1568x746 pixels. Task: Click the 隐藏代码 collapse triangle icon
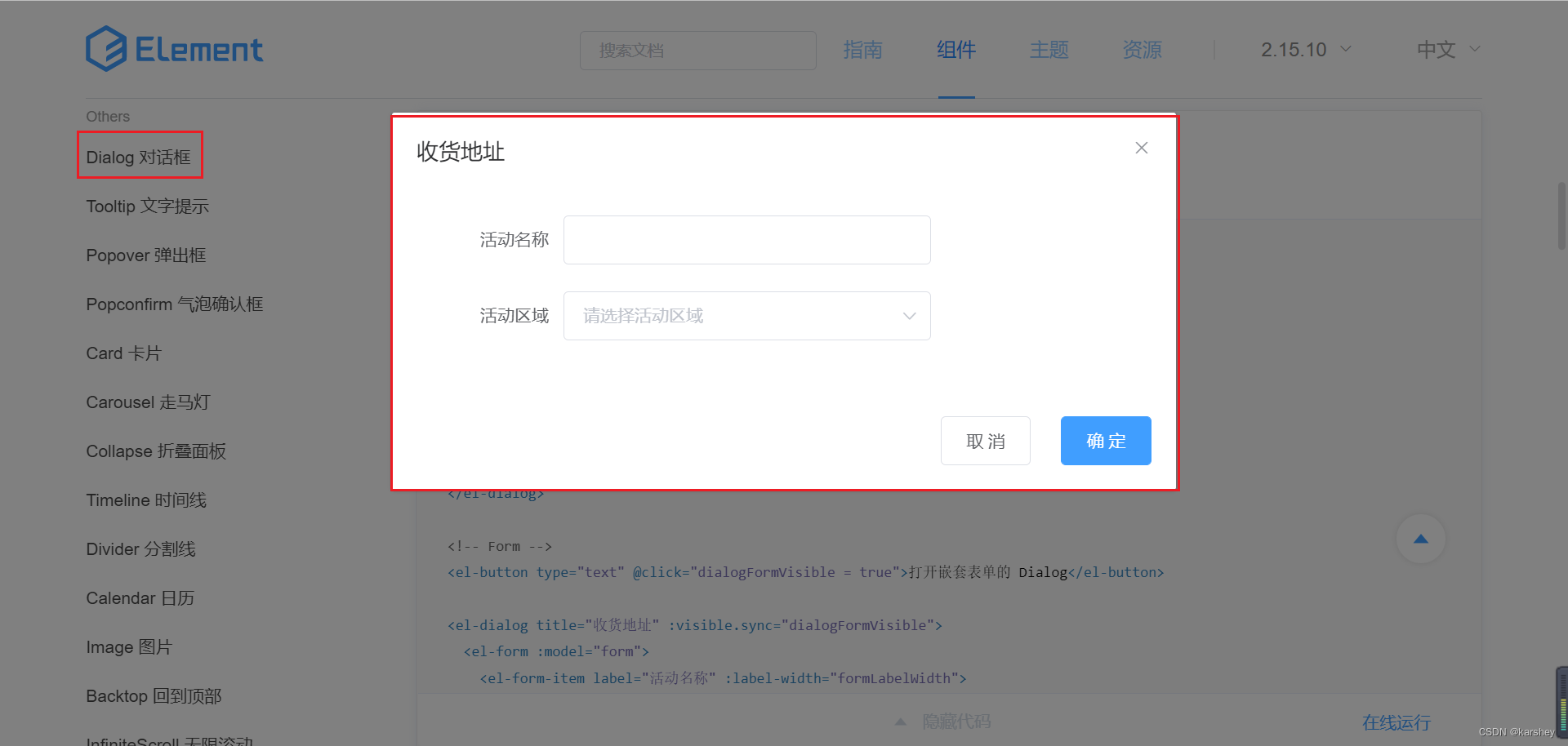pos(900,722)
